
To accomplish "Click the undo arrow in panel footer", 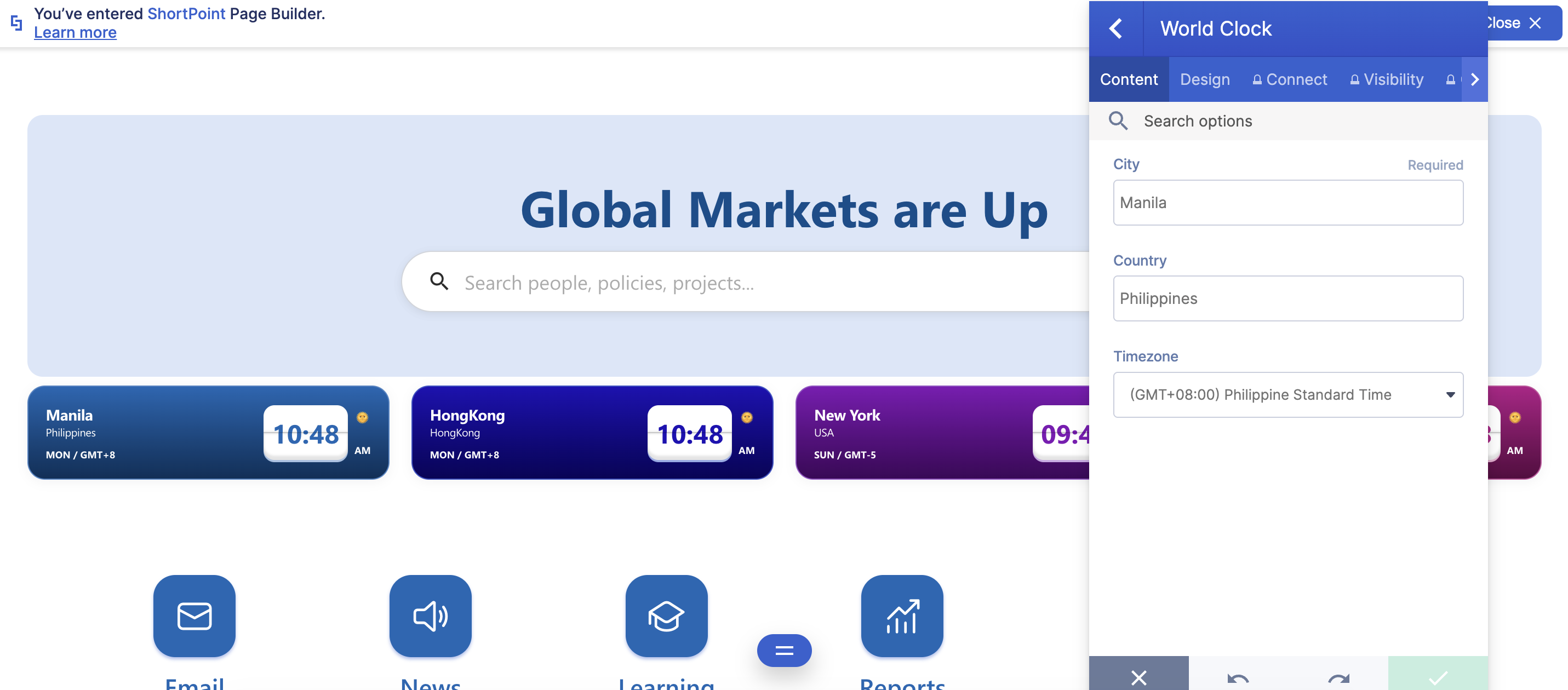I will click(x=1238, y=677).
